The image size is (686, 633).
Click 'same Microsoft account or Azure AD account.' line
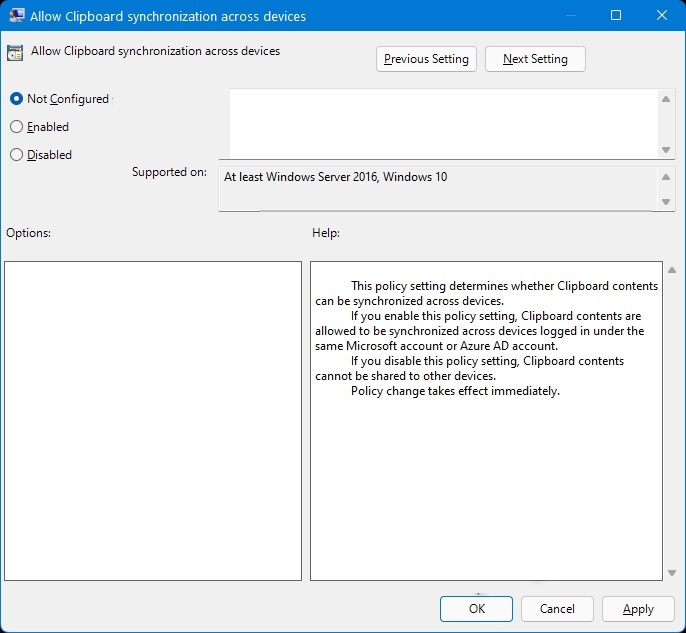pos(437,346)
